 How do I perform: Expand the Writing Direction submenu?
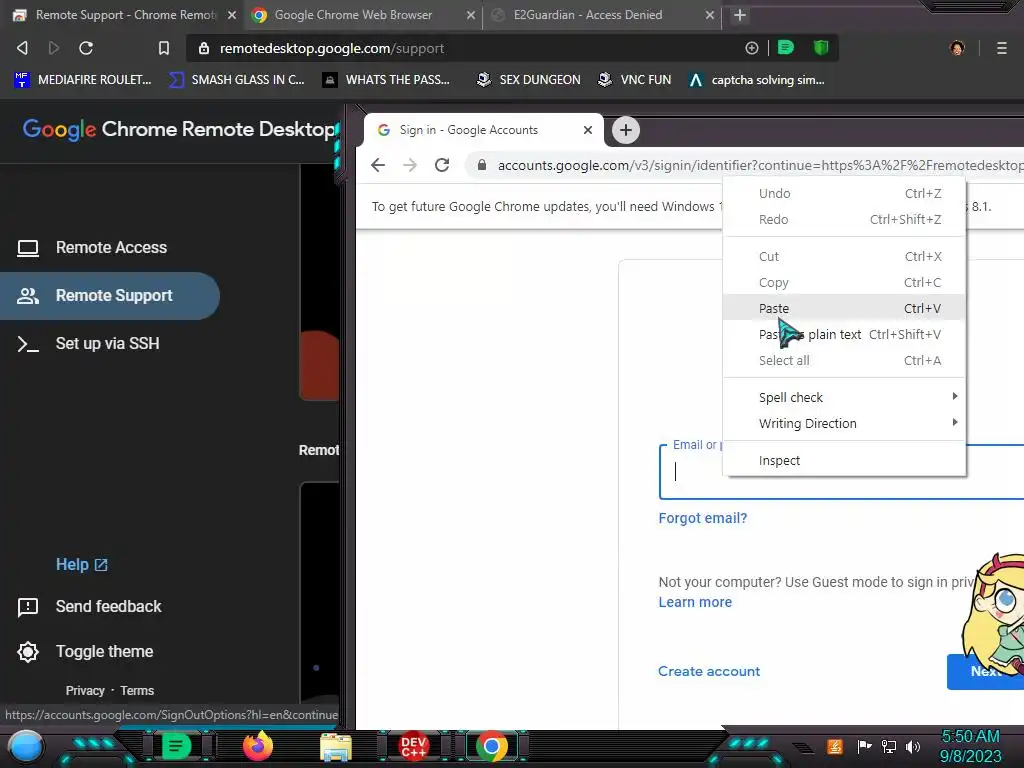coord(844,423)
